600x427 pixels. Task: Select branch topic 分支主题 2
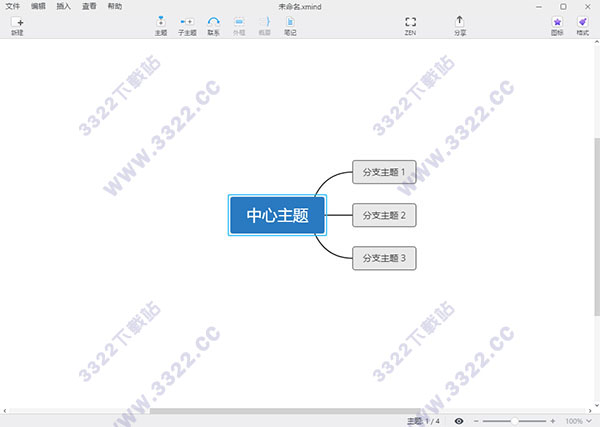tap(384, 215)
